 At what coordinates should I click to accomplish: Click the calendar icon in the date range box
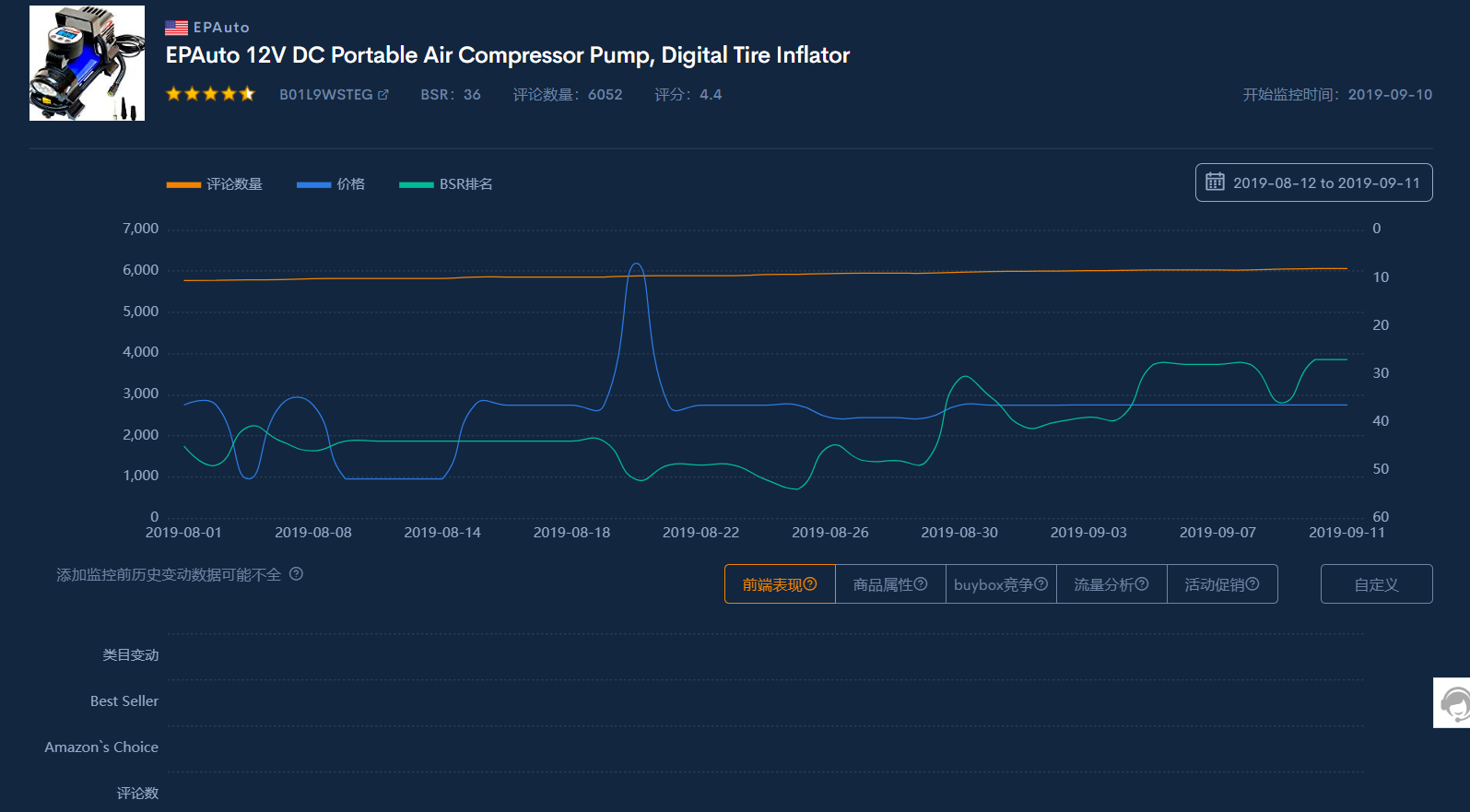1215,182
